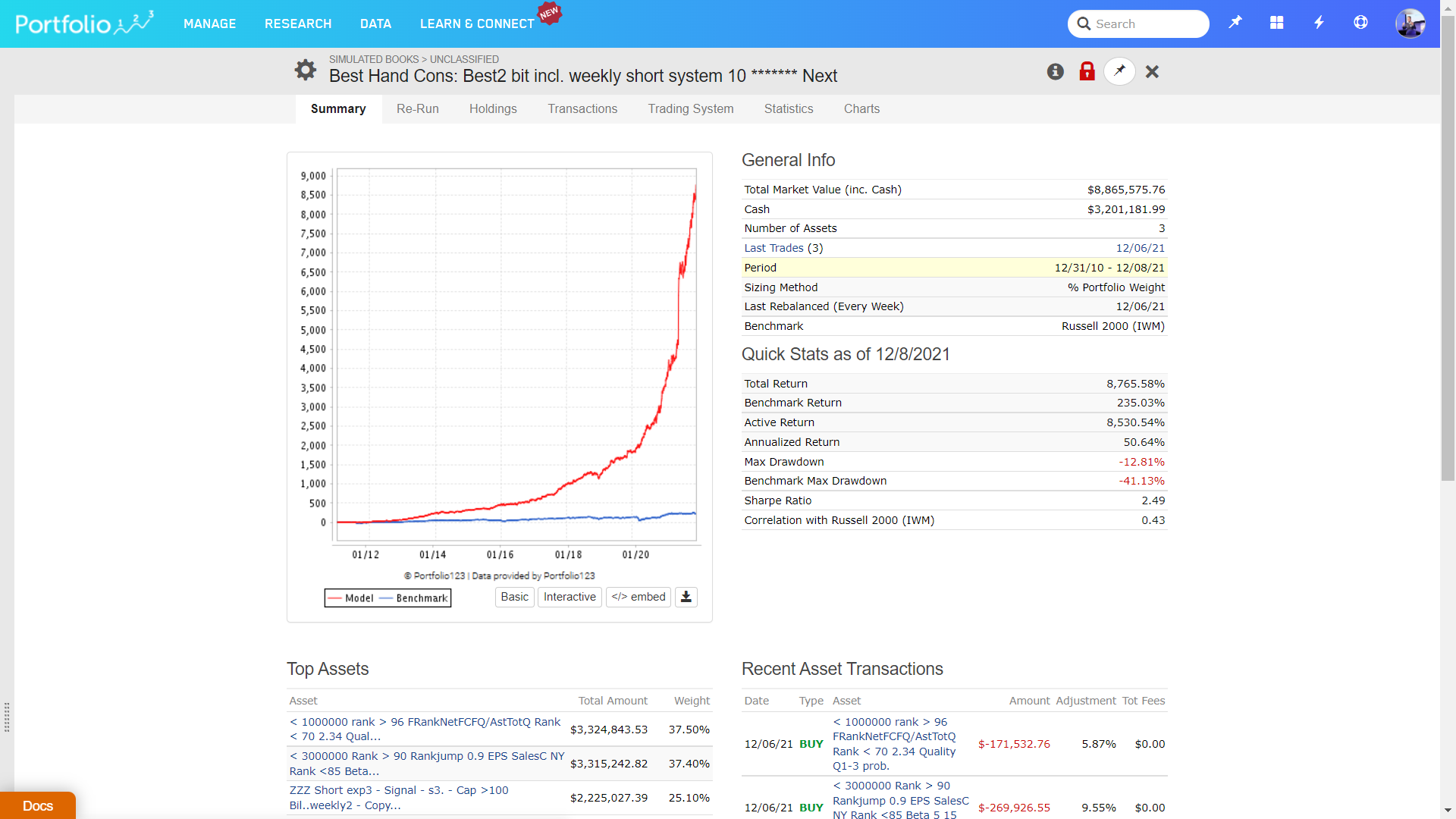Click the embed button
The width and height of the screenshot is (1456, 819).
click(x=638, y=597)
